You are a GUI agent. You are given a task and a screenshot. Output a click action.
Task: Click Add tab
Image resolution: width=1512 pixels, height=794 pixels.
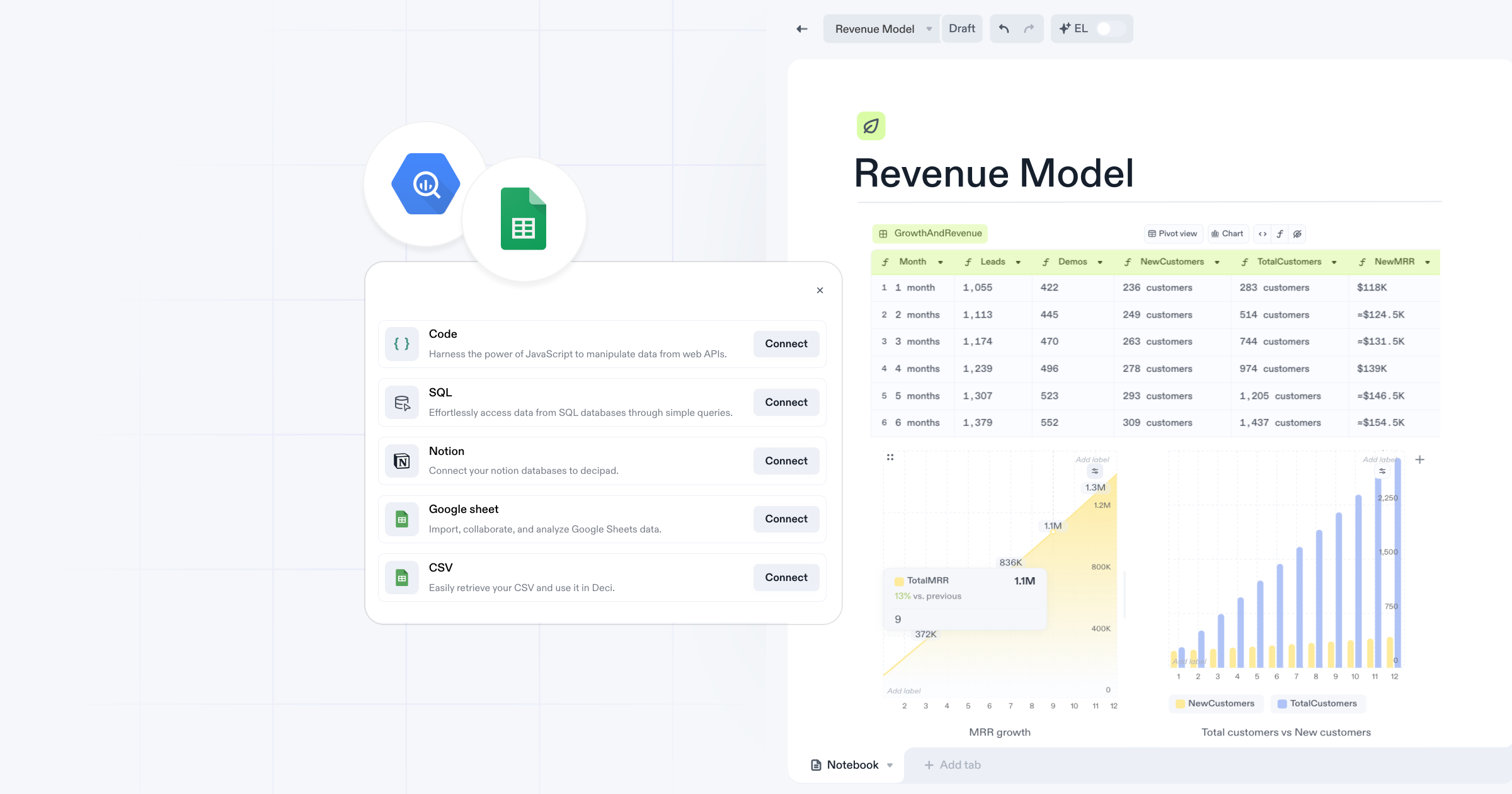point(953,765)
